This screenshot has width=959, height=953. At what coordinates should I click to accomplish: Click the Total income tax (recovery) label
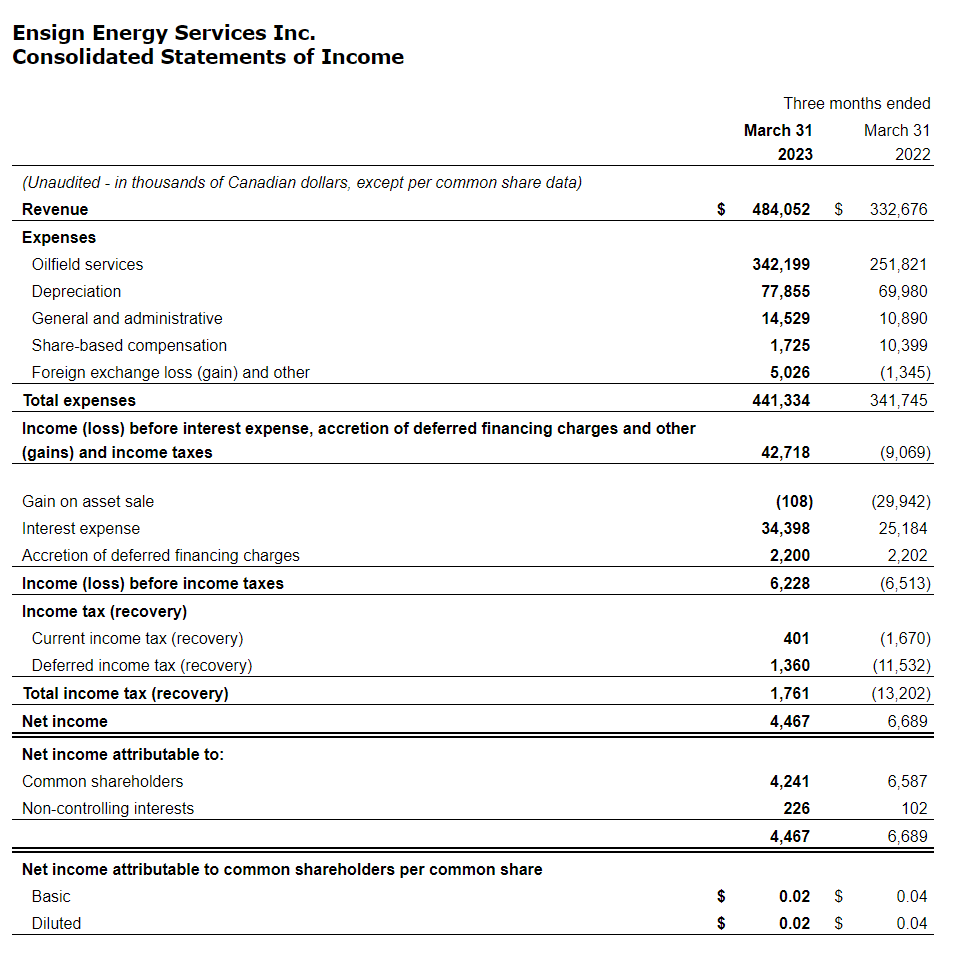click(x=125, y=694)
